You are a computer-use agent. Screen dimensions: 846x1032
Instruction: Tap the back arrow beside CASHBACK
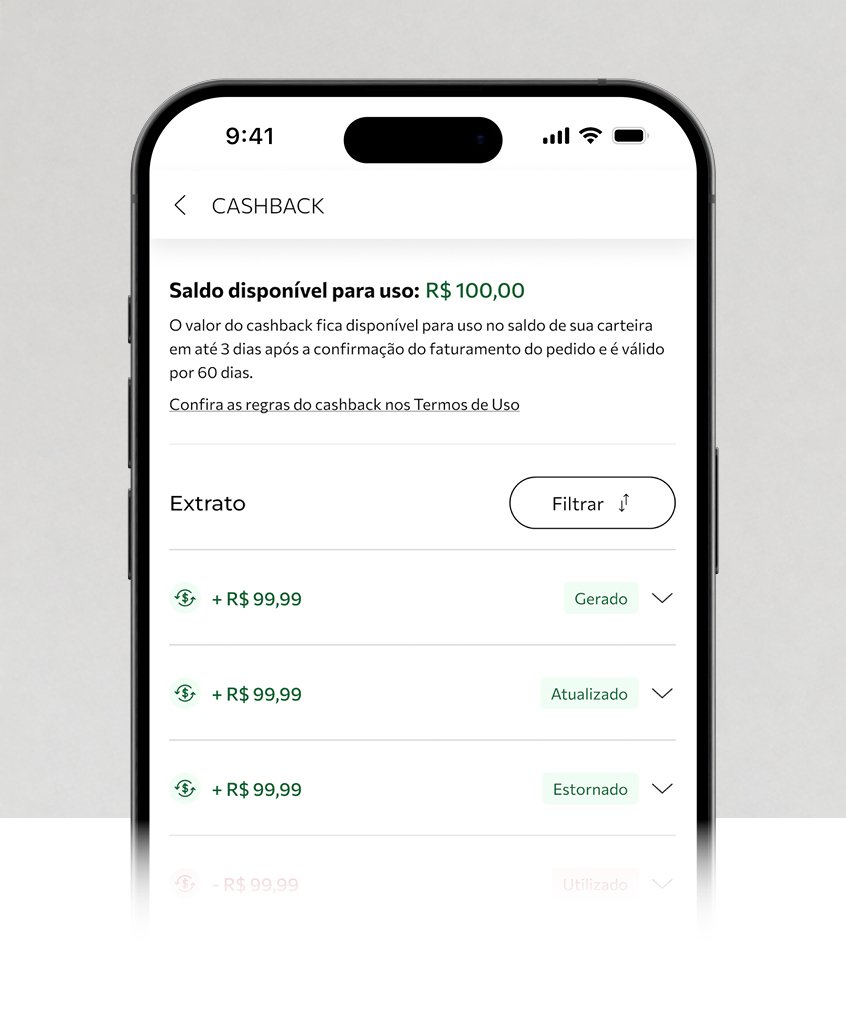tap(180, 205)
